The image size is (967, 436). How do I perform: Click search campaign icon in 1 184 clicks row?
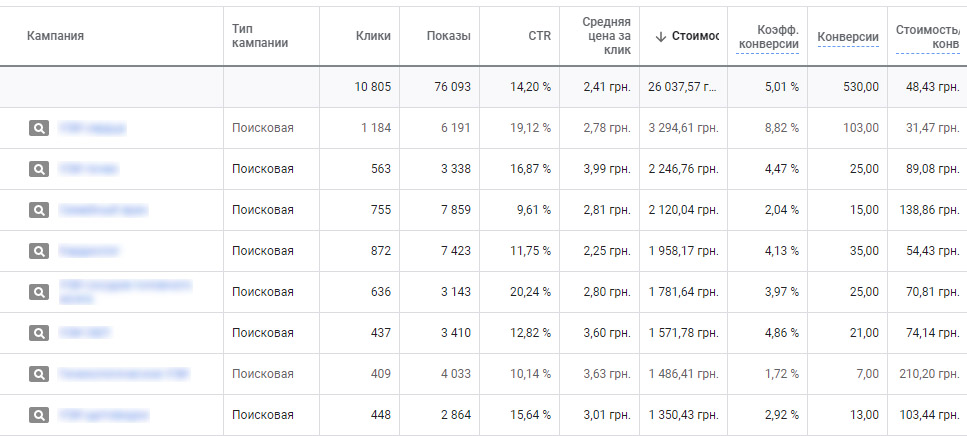[39, 128]
